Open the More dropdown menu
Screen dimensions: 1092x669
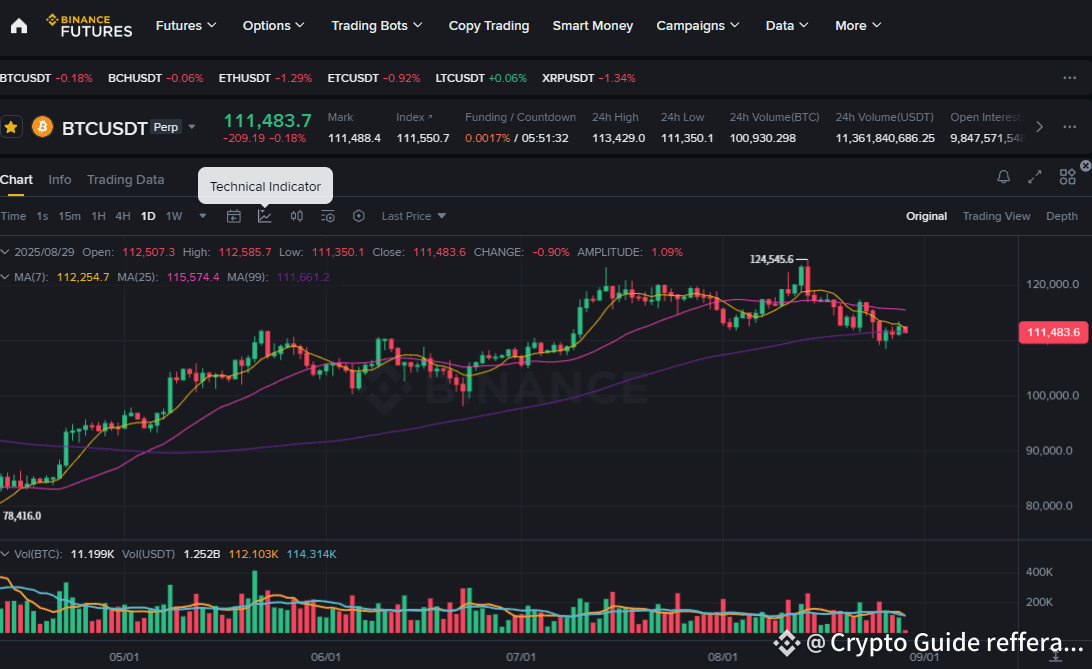click(858, 26)
